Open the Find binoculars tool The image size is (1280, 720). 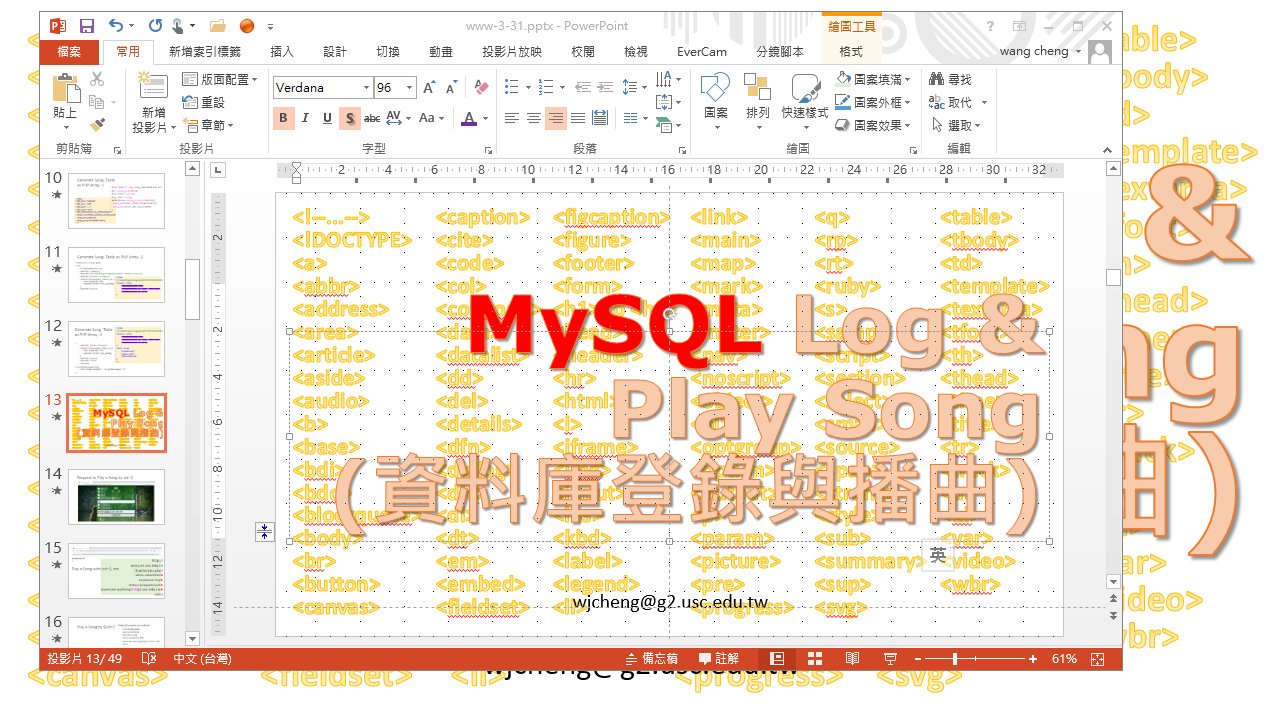(x=950, y=79)
